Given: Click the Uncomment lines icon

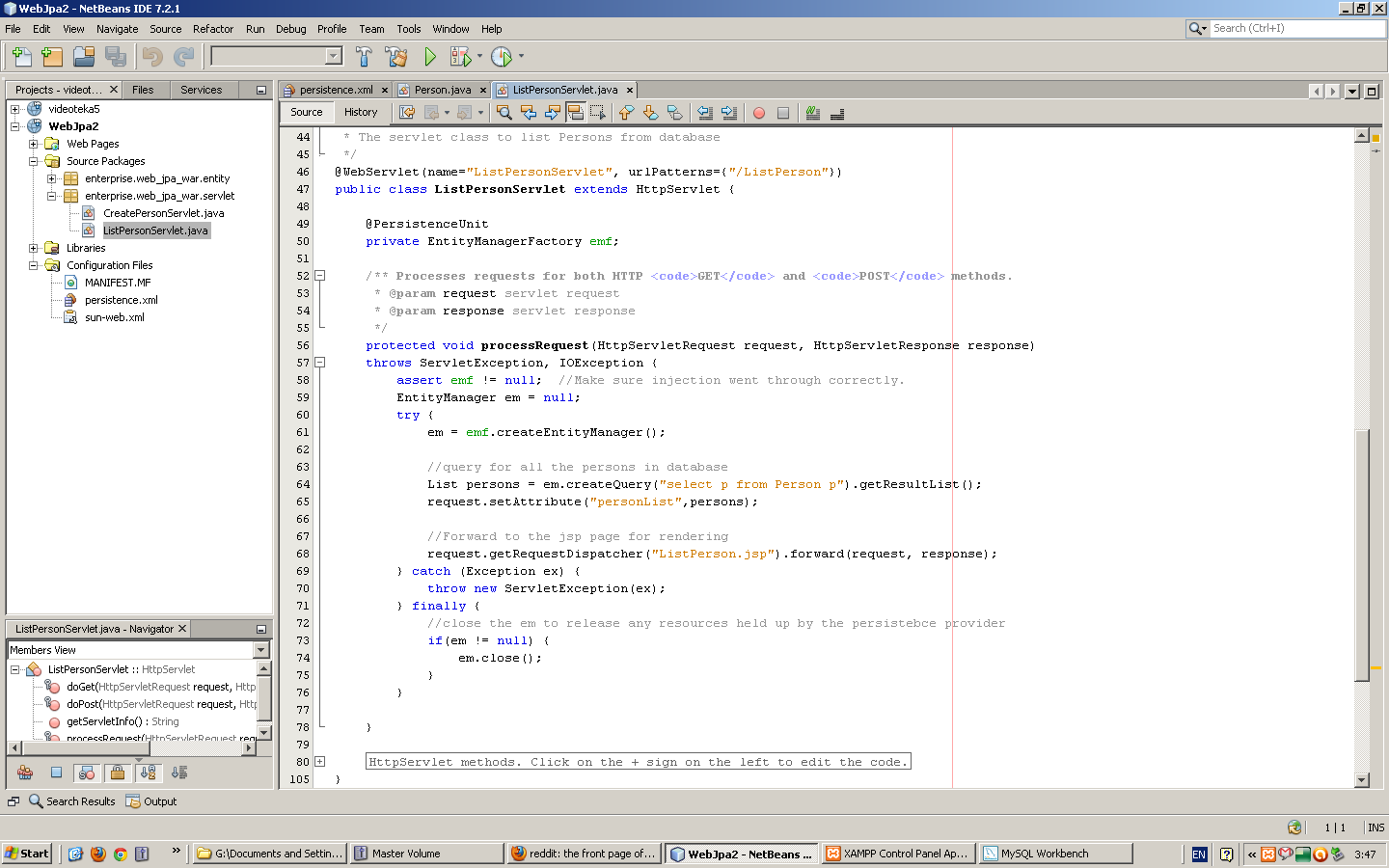Looking at the screenshot, I should coord(837,113).
